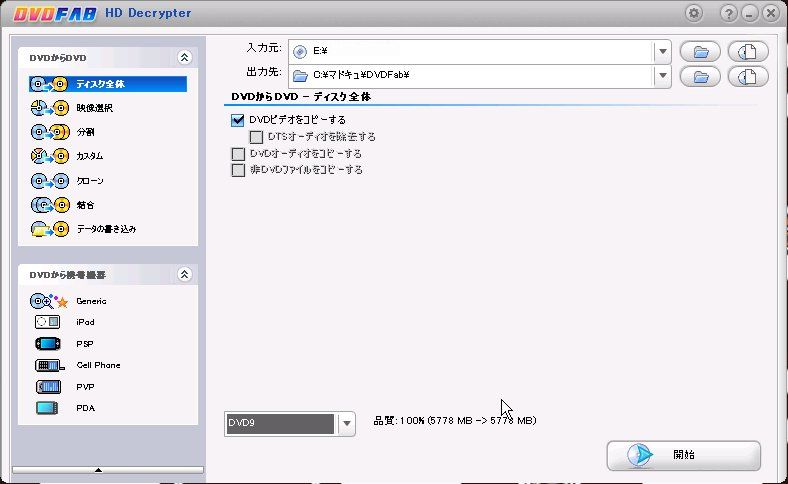Select the PVP device icon
Image resolution: width=788 pixels, height=484 pixels.
[48, 386]
